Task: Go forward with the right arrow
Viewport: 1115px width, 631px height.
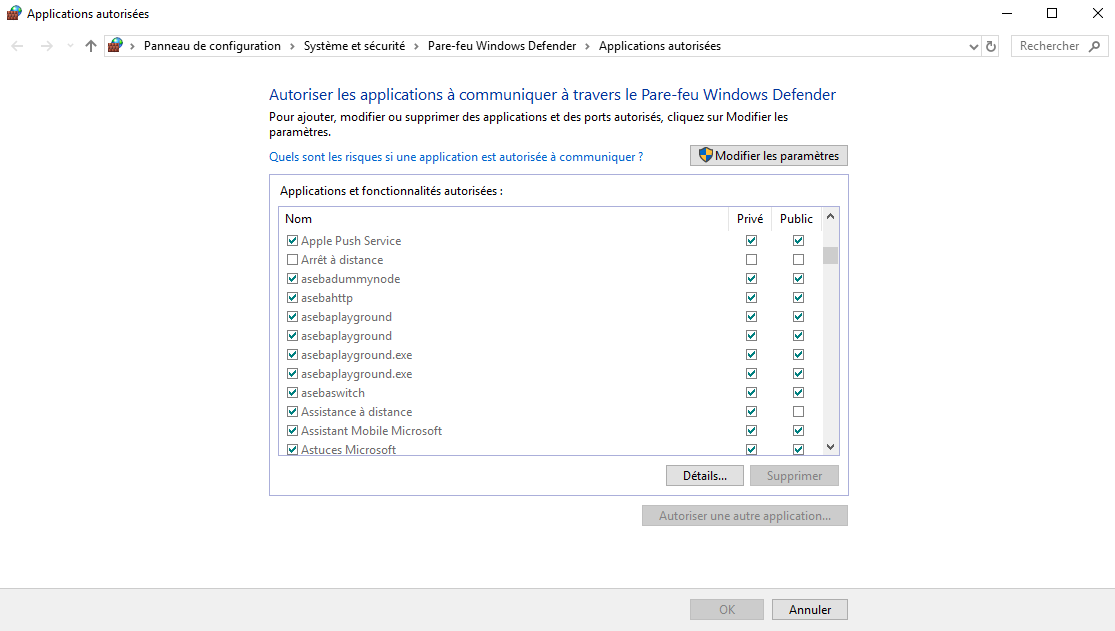Action: [x=47, y=46]
